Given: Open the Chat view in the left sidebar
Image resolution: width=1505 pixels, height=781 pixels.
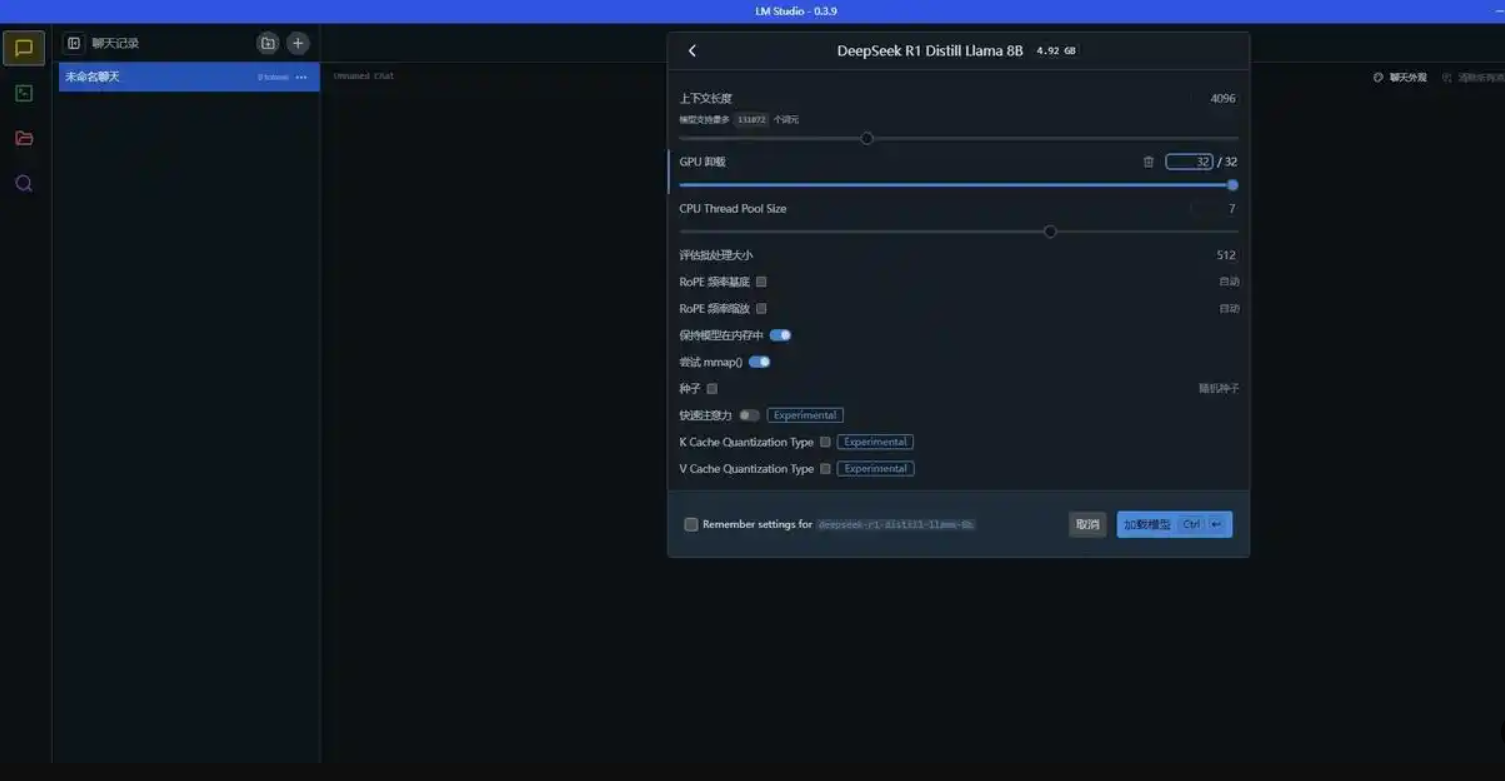Looking at the screenshot, I should [24, 48].
